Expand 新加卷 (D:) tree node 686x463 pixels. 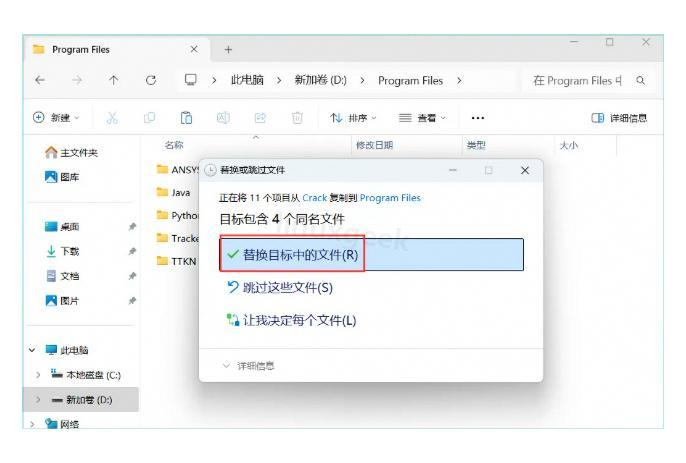pyautogui.click(x=38, y=400)
